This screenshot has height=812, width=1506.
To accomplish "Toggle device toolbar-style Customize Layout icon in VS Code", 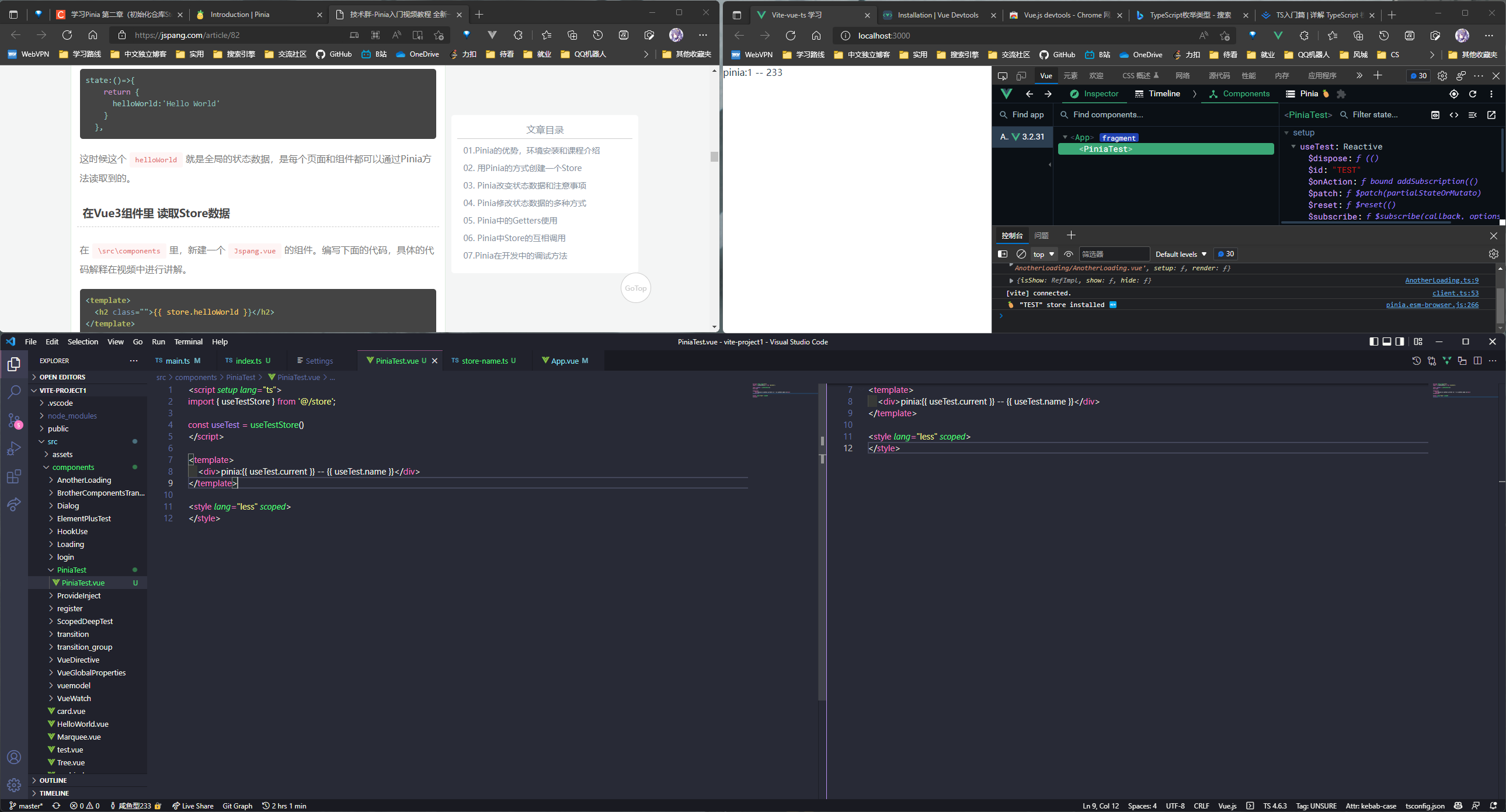I will [x=1418, y=341].
